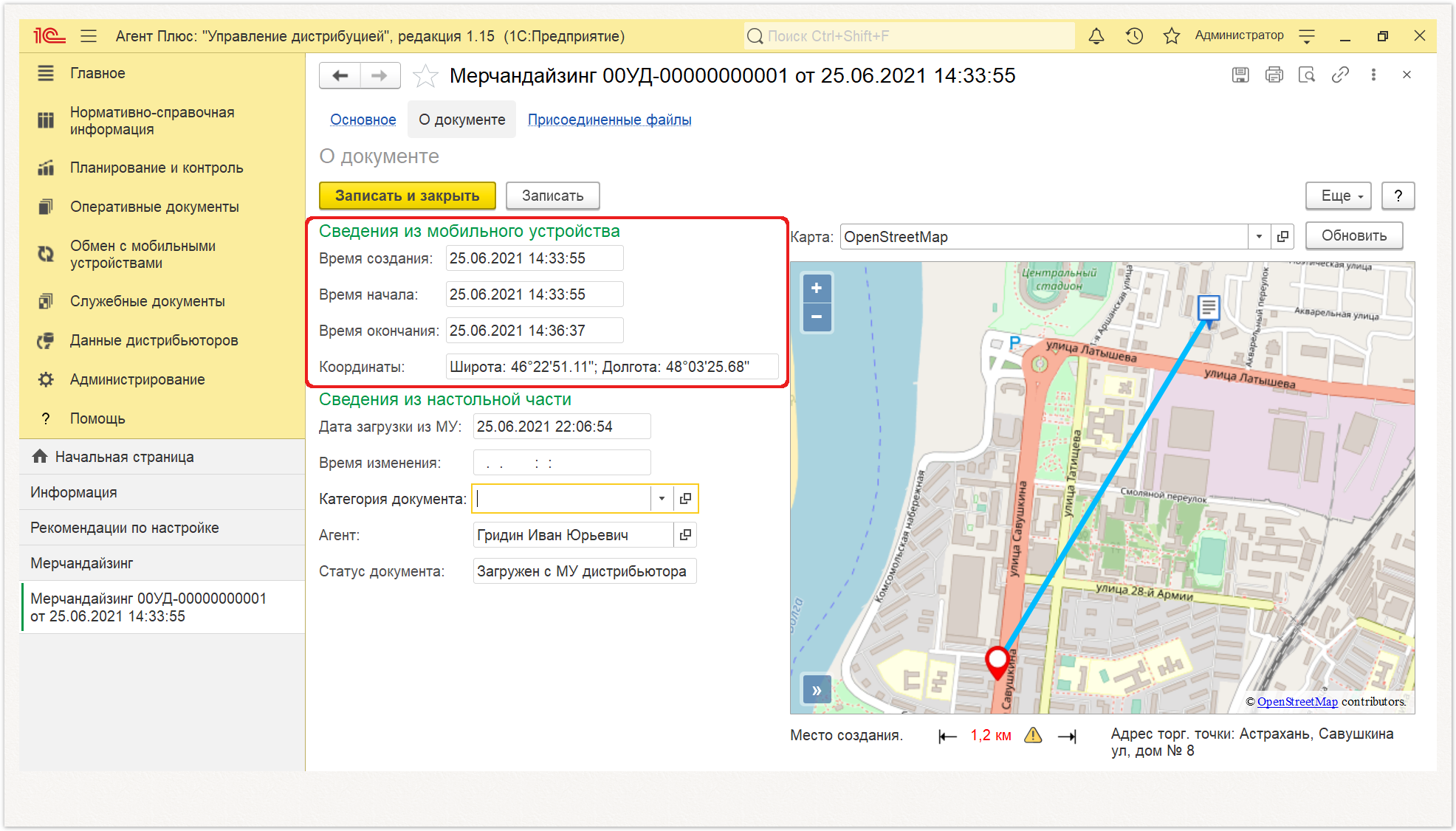This screenshot has height=831, width=1456.
Task: Click the Время окончания field
Action: point(535,331)
